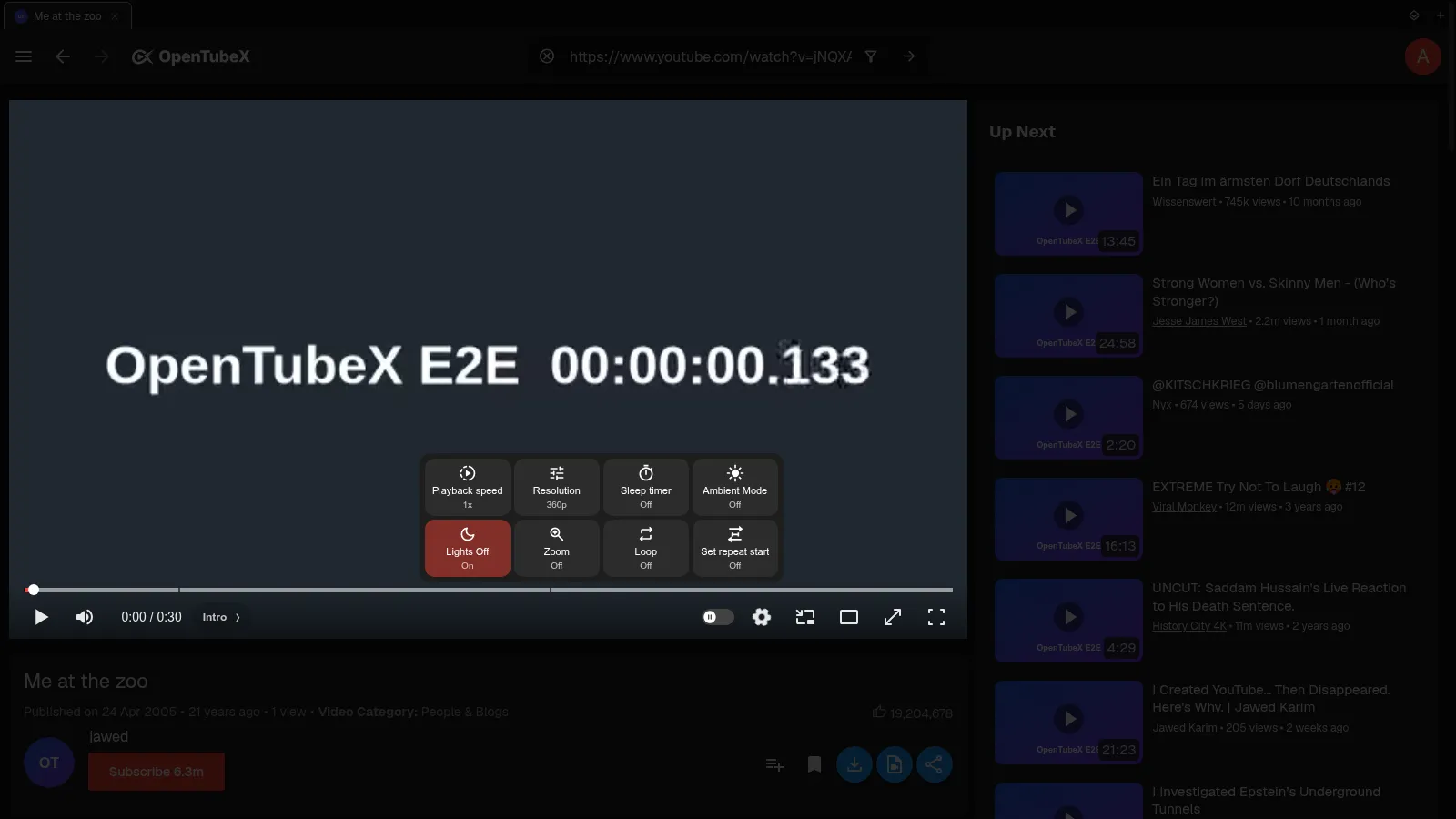Focus the URL input field

pyautogui.click(x=710, y=56)
